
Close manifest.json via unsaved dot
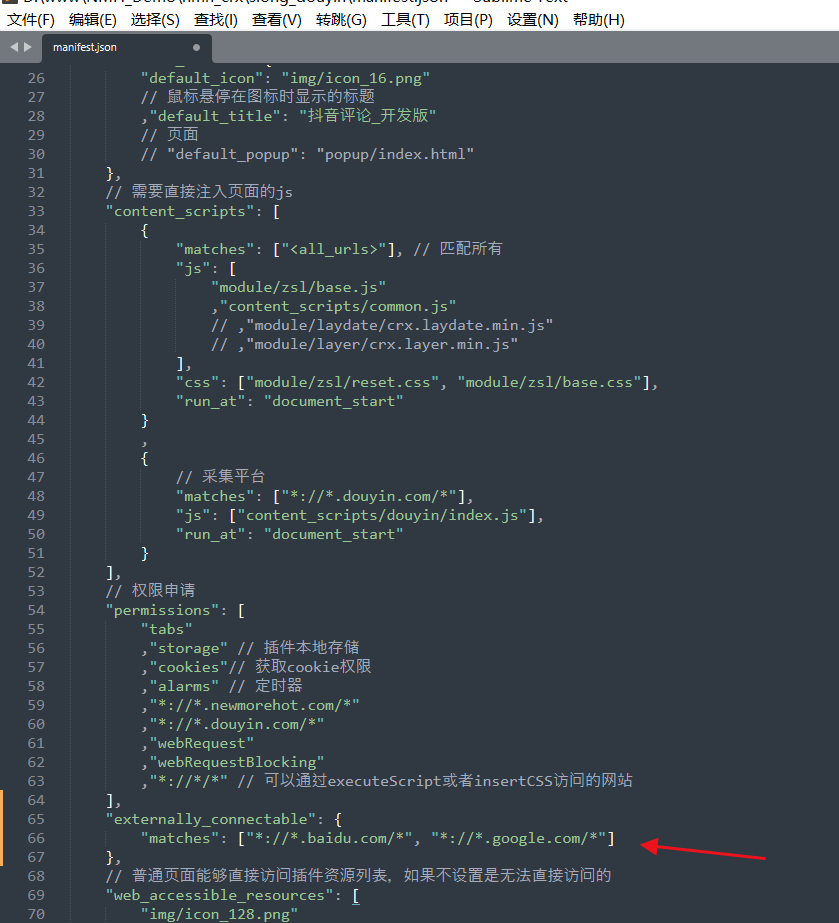(x=197, y=47)
